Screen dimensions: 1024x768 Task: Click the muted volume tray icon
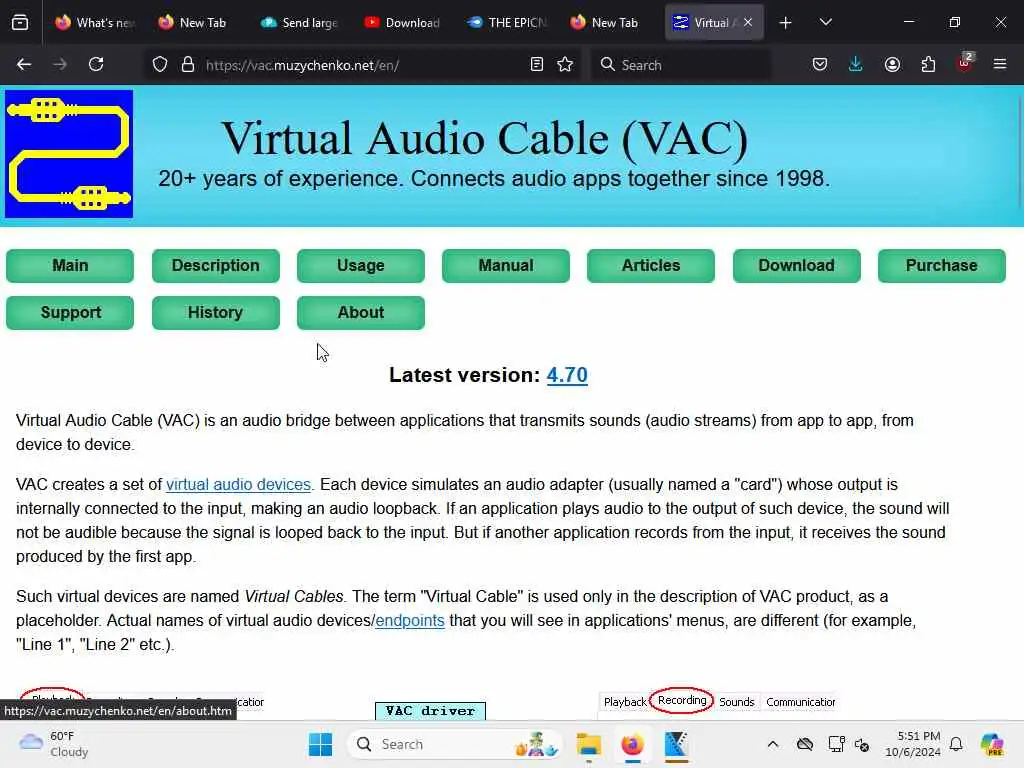(862, 744)
